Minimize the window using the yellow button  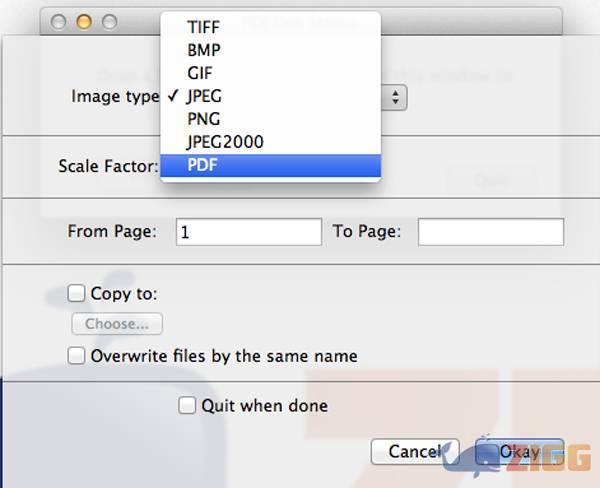84,21
